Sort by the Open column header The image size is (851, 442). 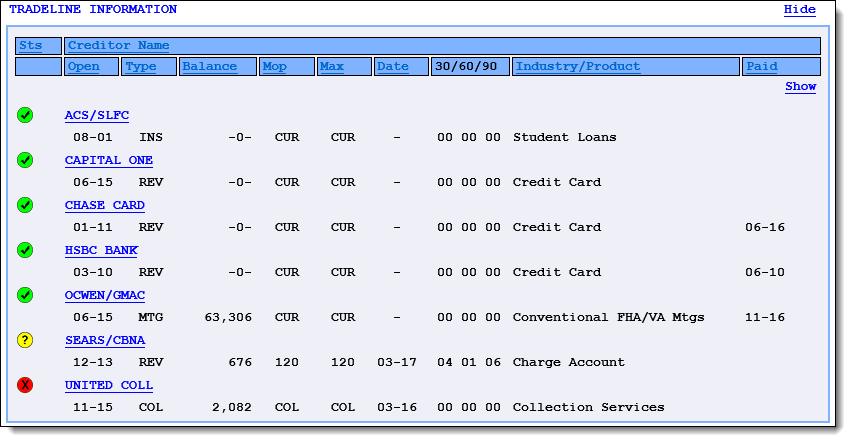pyautogui.click(x=84, y=67)
